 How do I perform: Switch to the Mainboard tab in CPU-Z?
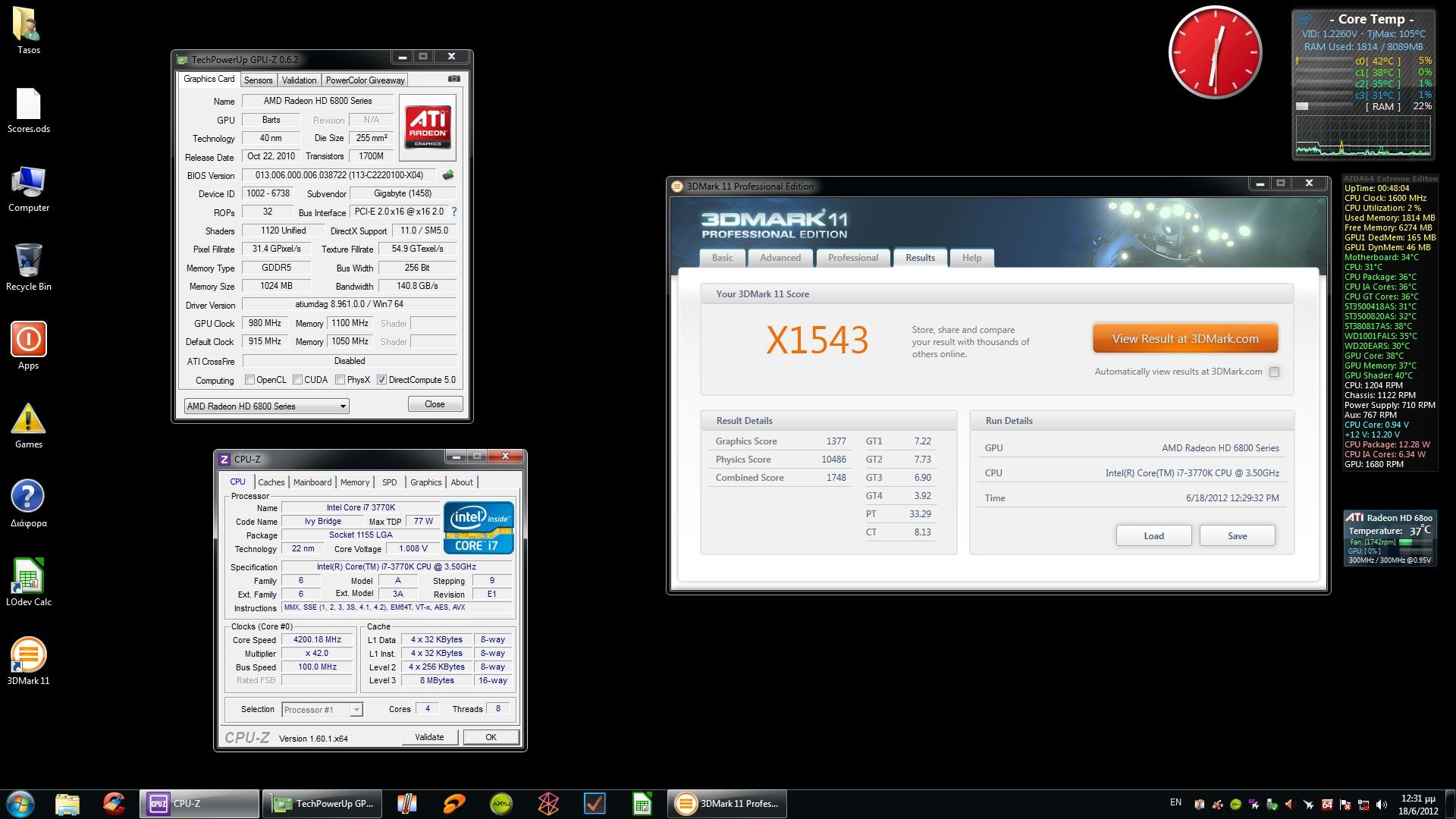[x=312, y=482]
